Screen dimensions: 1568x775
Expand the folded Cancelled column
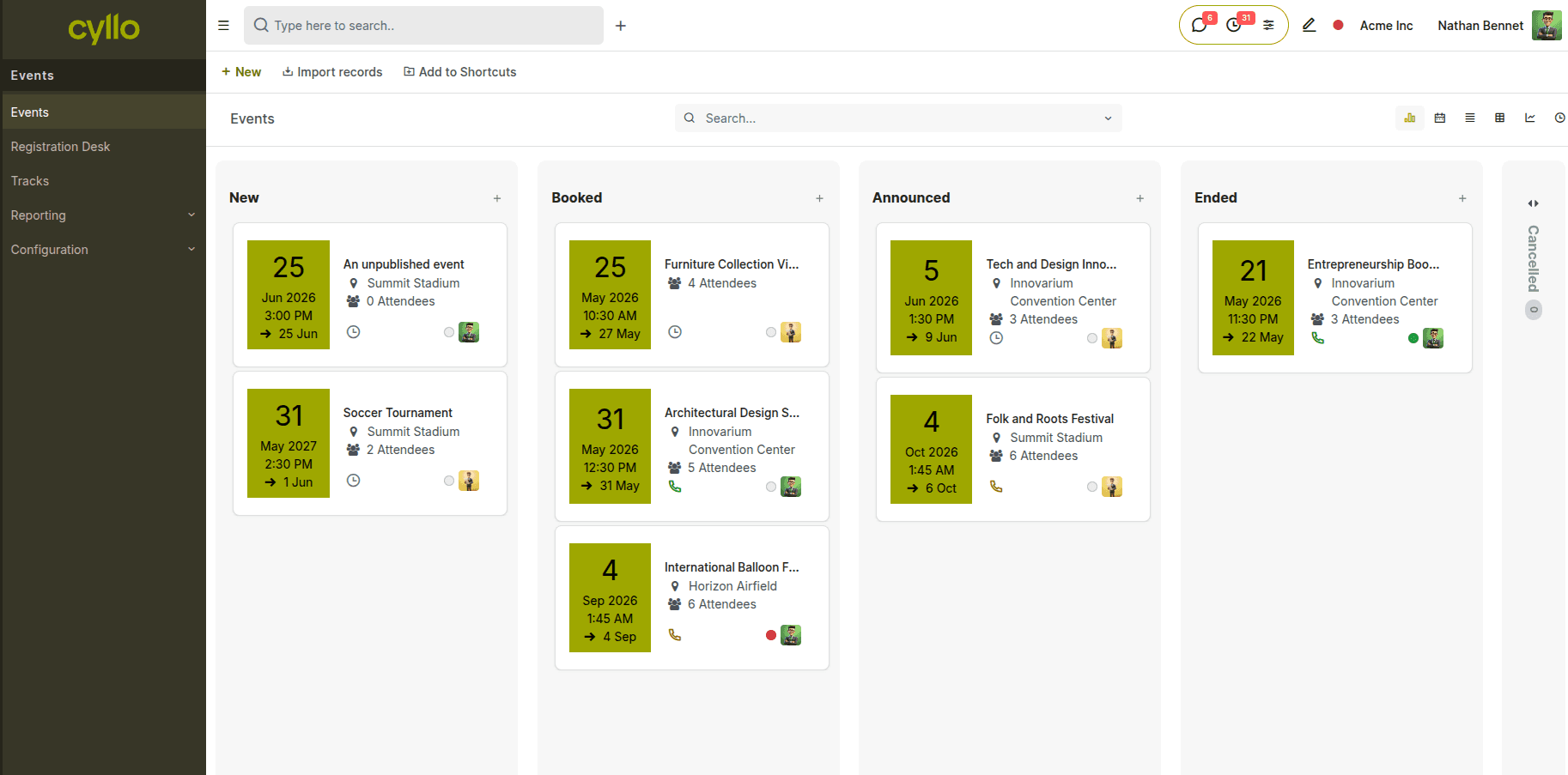tap(1533, 203)
